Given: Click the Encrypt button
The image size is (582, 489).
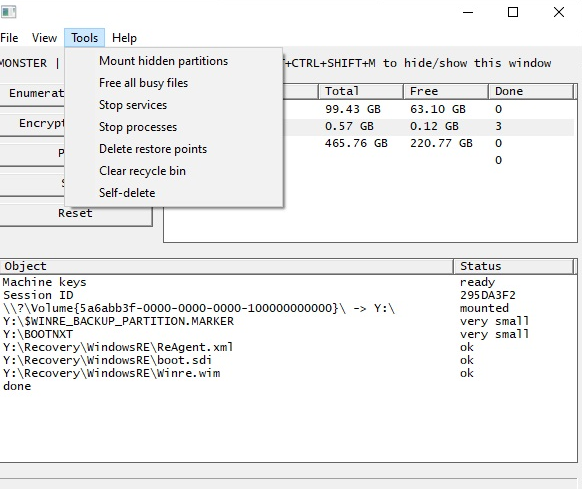Looking at the screenshot, I should [x=32, y=123].
